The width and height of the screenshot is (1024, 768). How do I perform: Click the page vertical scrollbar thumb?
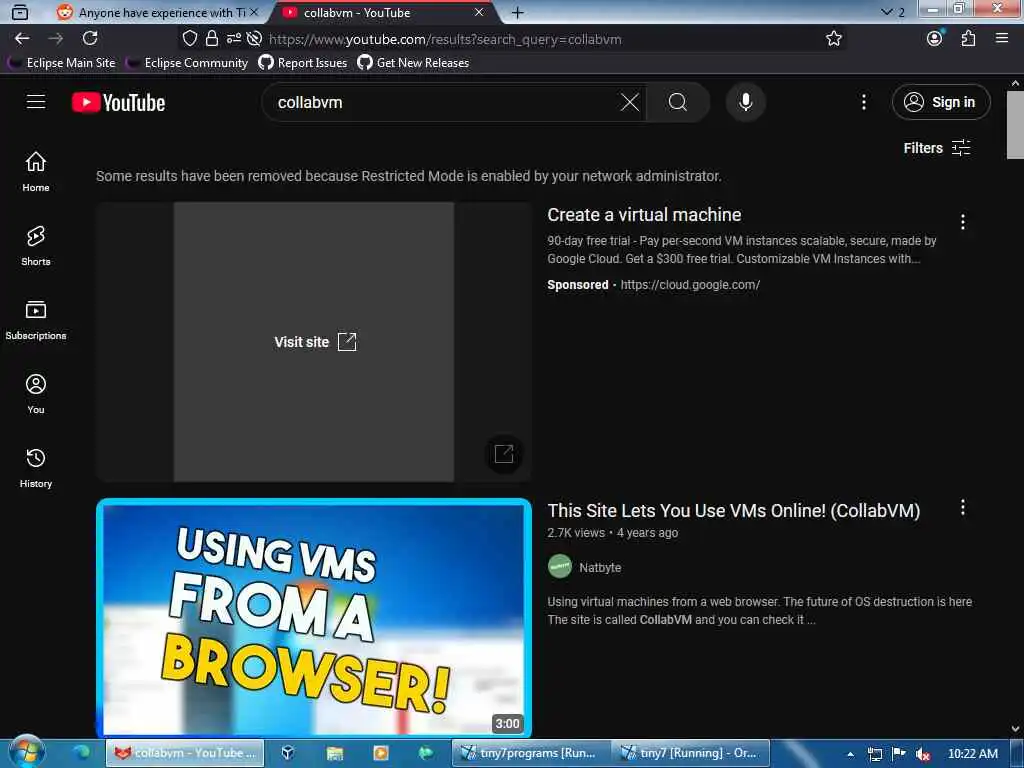[1015, 124]
